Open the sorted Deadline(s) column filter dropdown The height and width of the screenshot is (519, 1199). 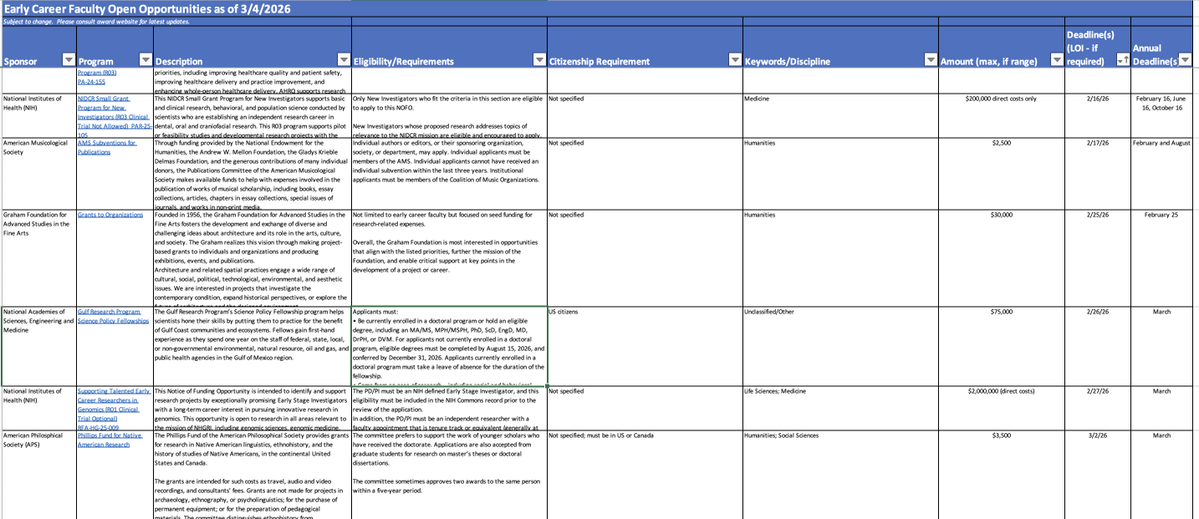(1123, 60)
